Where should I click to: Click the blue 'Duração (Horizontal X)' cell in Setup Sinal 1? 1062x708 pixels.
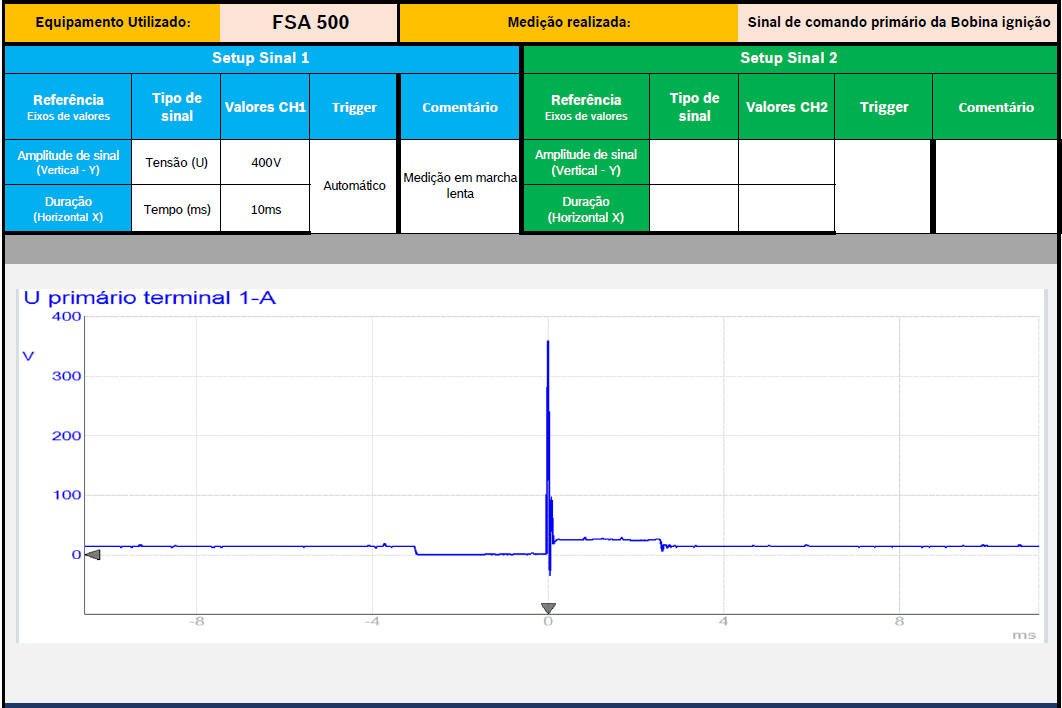coord(68,208)
